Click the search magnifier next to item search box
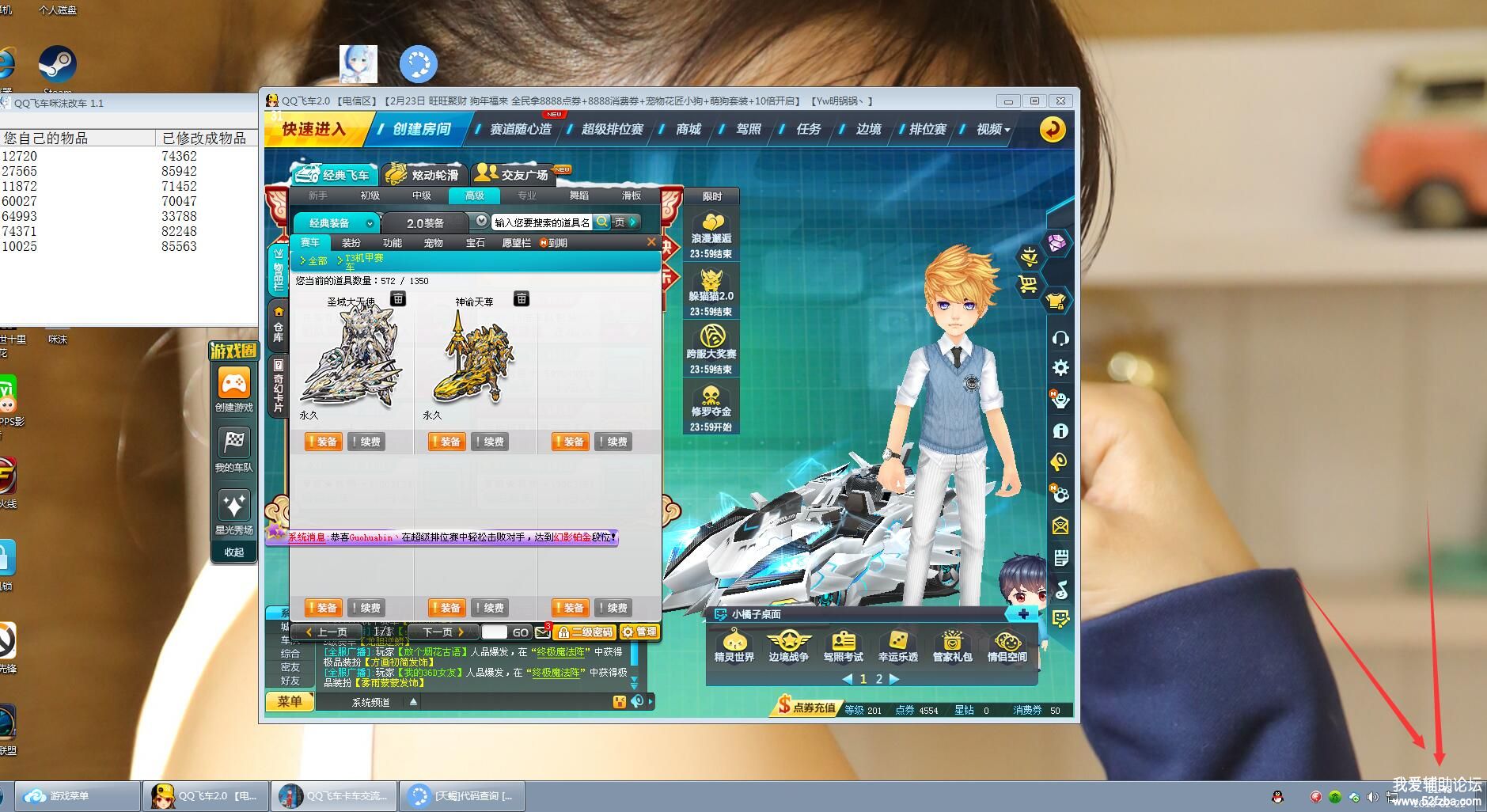Screen dimensions: 1487x812 [601, 222]
